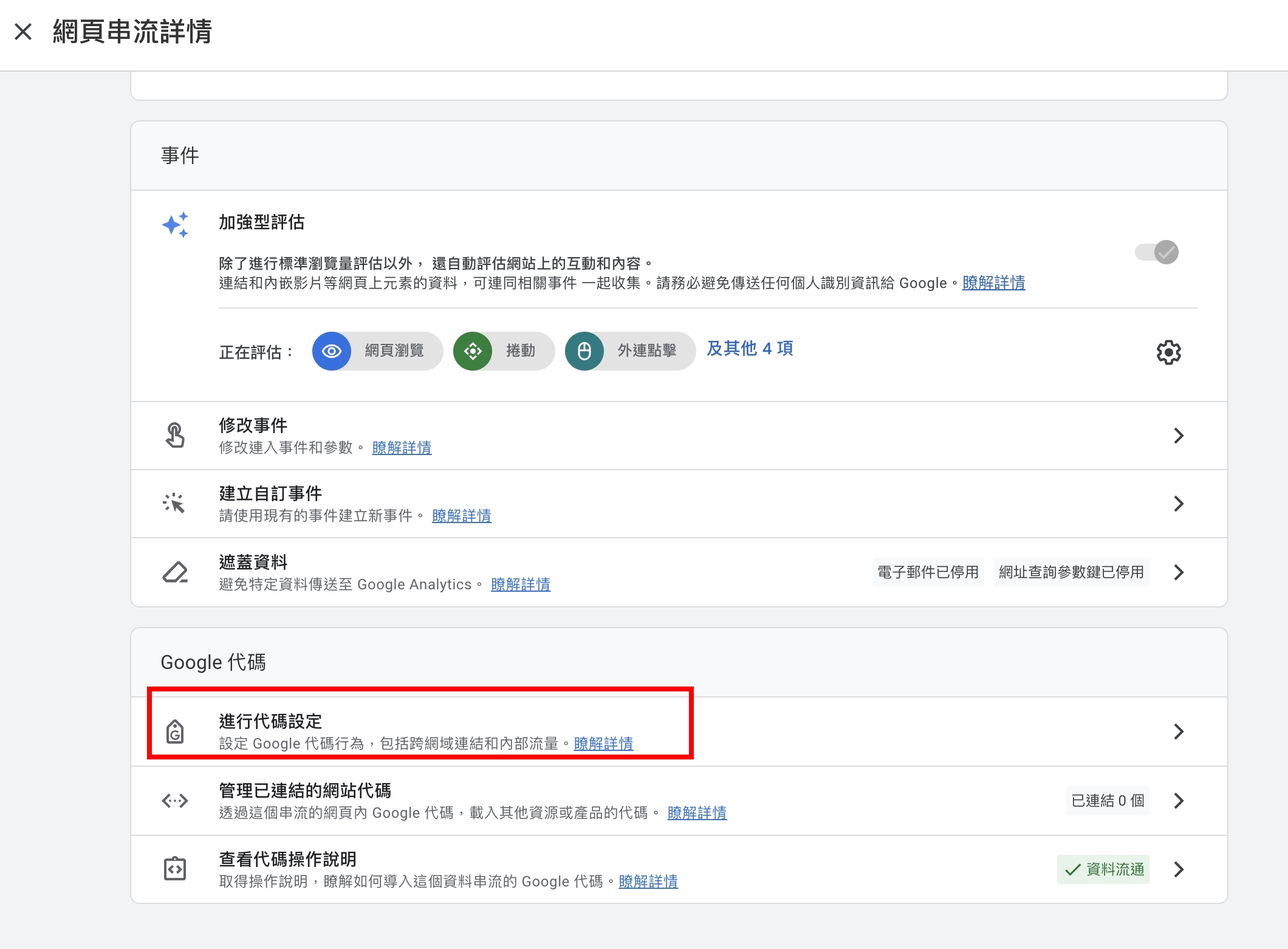Open the 進行代碼設定 row title
Screen dimensions: 1288x949
[270, 721]
